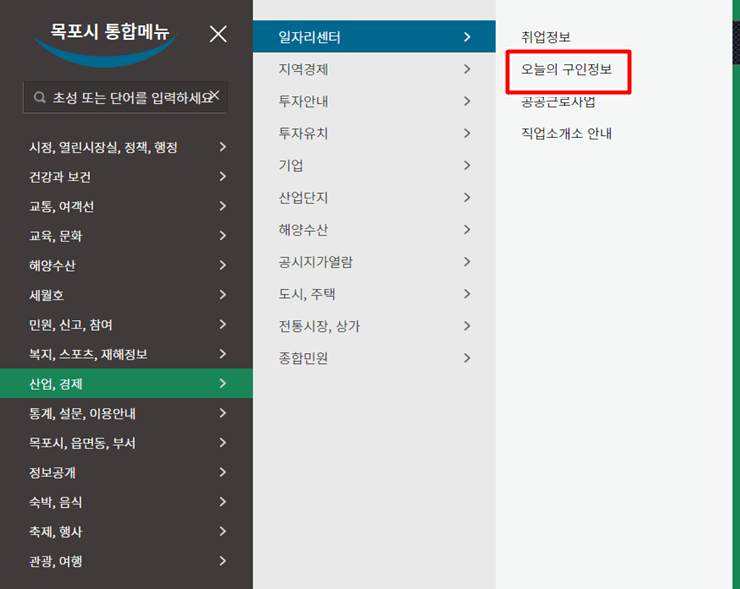
Task: Open the 공시지가열람 submenu
Action: tap(374, 262)
